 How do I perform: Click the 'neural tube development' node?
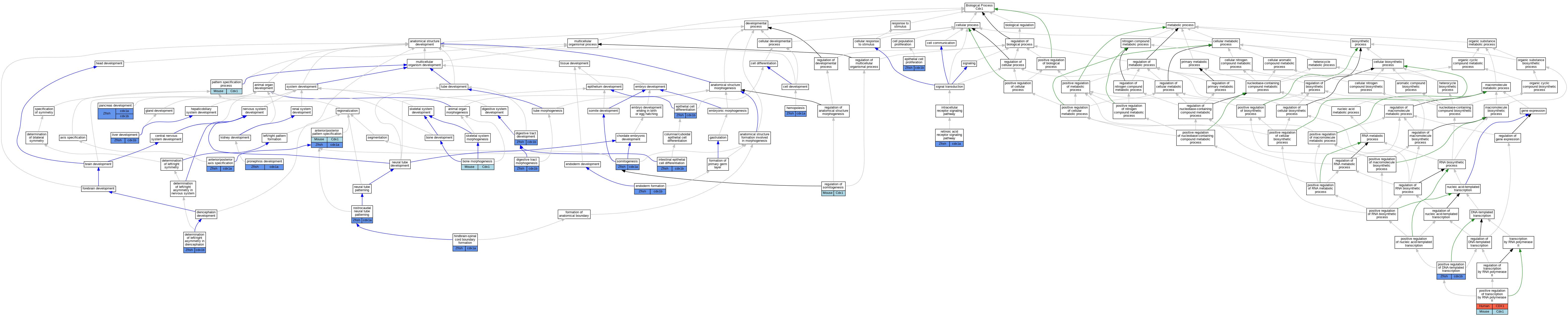[400, 164]
